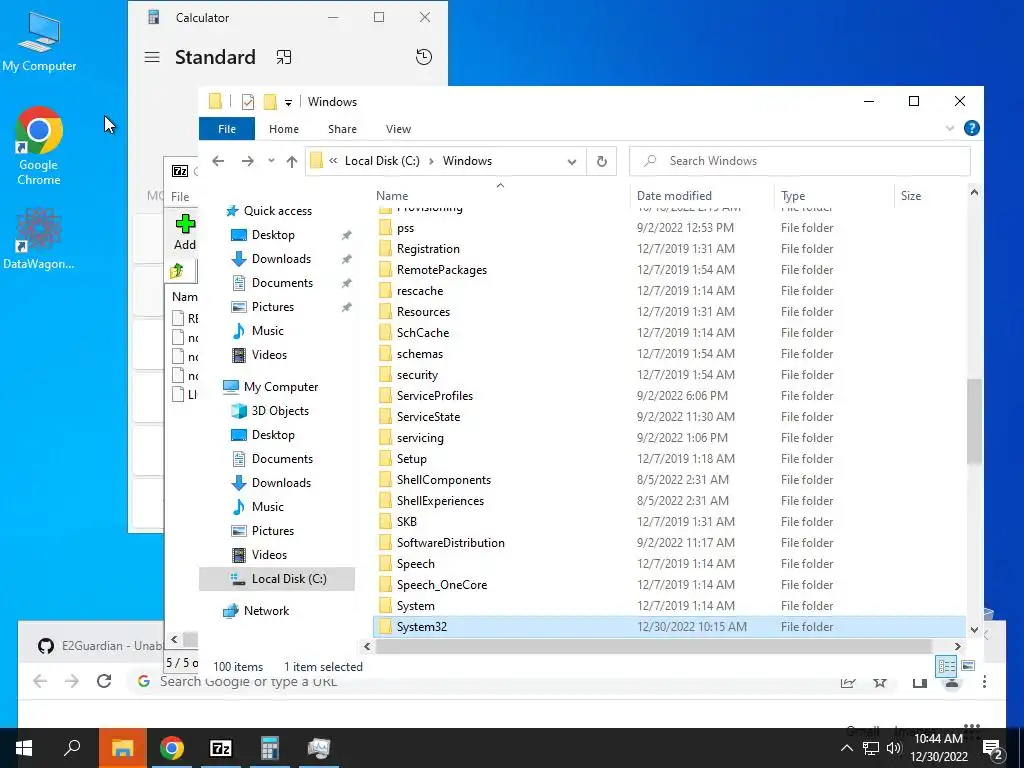Open Explorer help question mark icon
The width and height of the screenshot is (1024, 768).
[x=972, y=129]
